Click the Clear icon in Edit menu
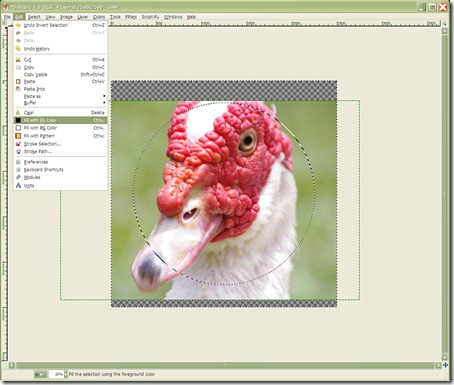This screenshot has width=454, height=385. [x=18, y=113]
